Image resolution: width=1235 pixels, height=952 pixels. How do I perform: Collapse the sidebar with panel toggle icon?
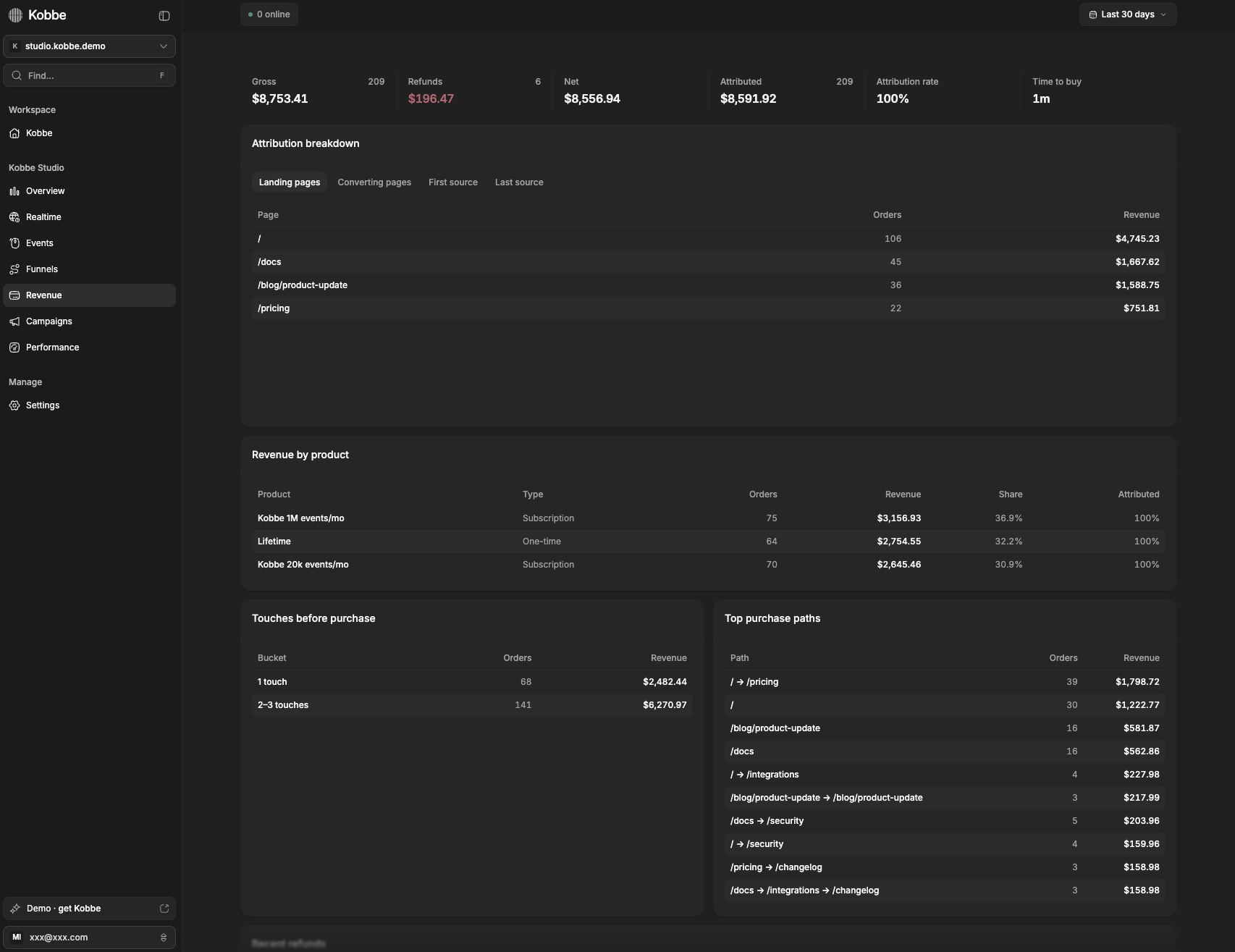pos(164,16)
